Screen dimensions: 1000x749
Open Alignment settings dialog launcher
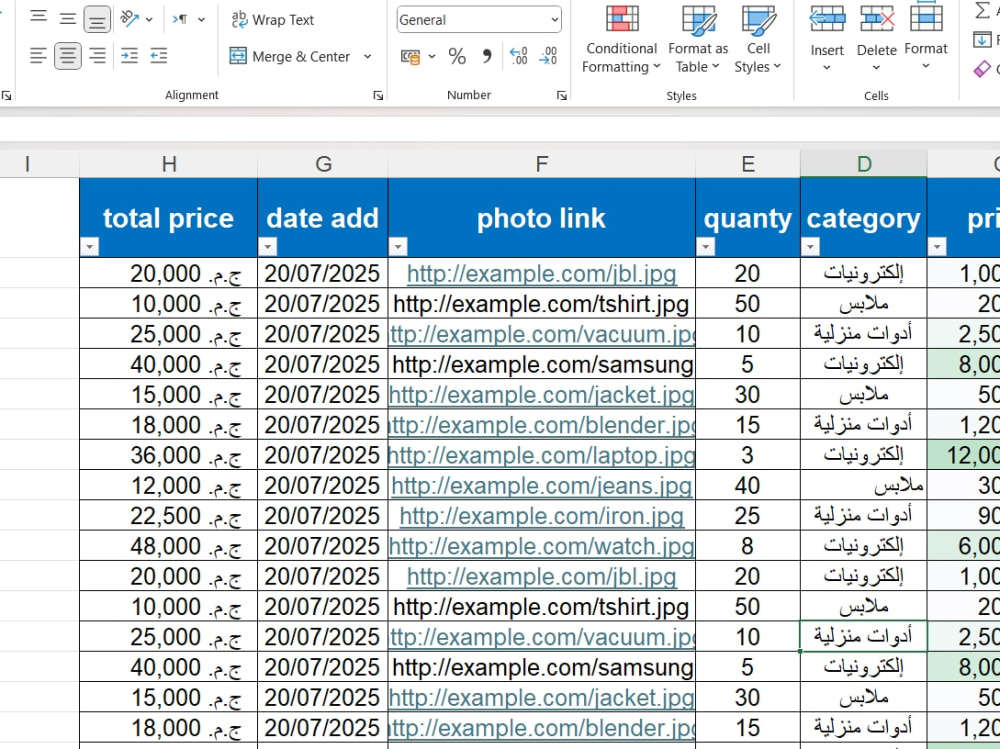coord(378,96)
